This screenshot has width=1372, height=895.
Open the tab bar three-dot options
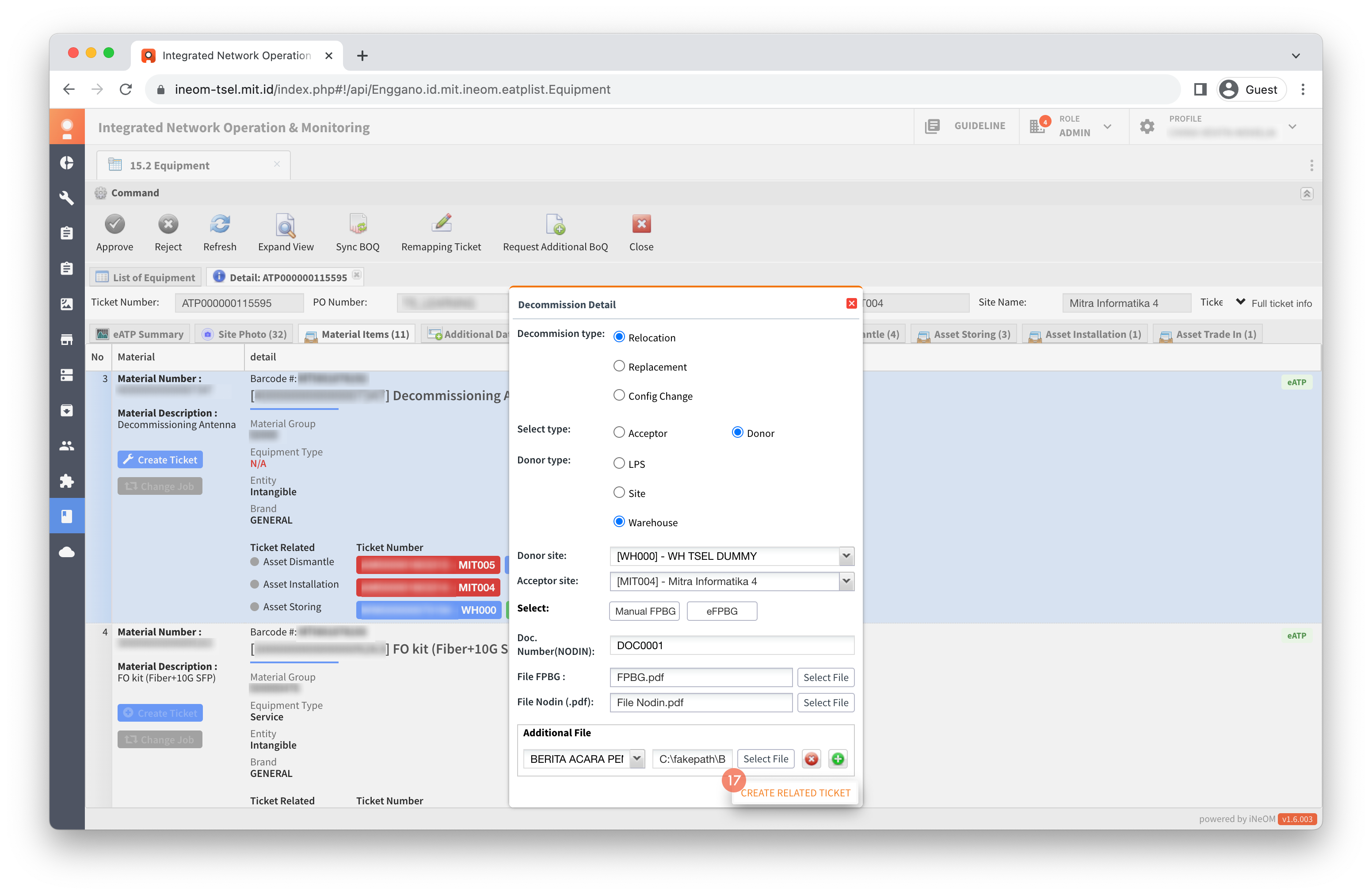[x=1311, y=165]
